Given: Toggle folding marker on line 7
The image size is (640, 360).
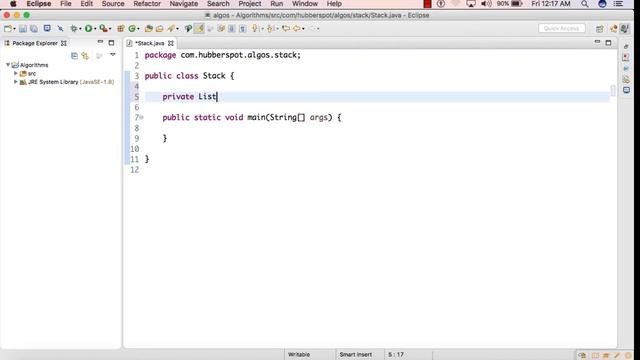Looking at the screenshot, I should tap(142, 118).
